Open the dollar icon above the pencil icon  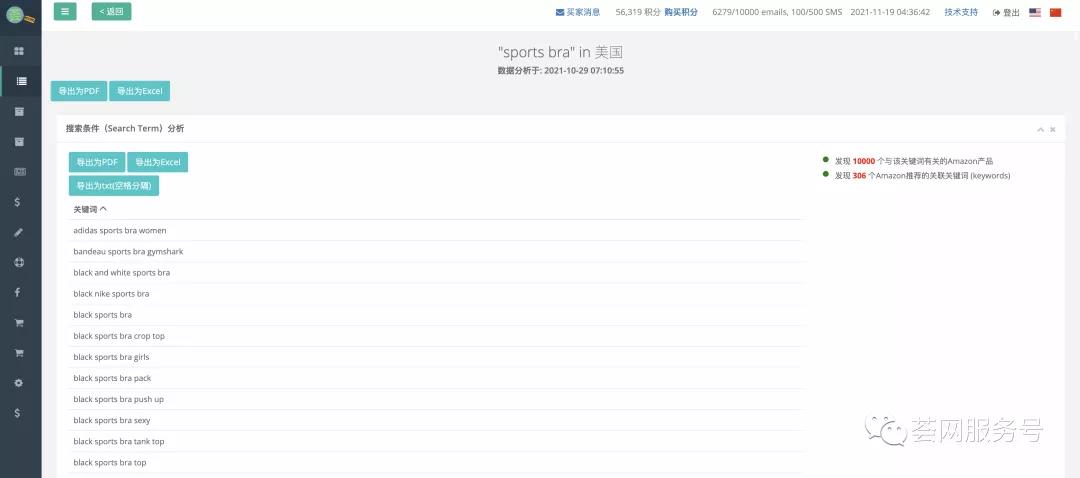(17, 202)
